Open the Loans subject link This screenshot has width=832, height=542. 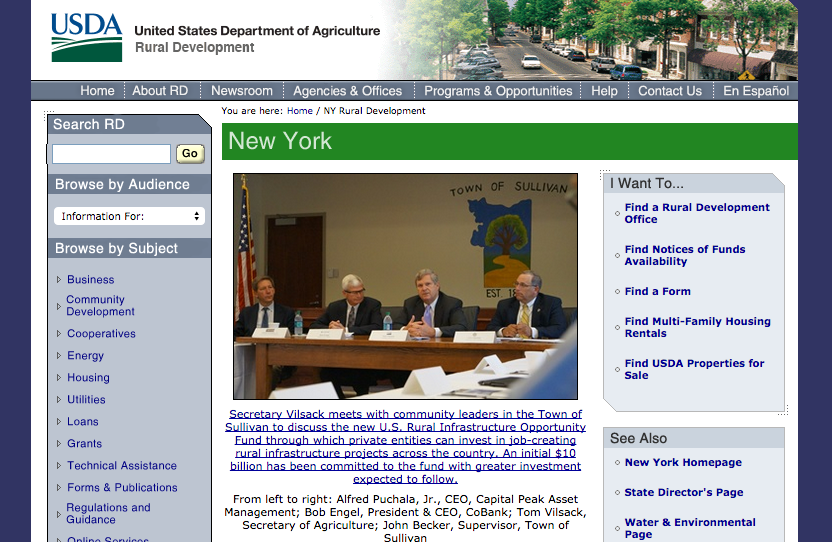[83, 421]
